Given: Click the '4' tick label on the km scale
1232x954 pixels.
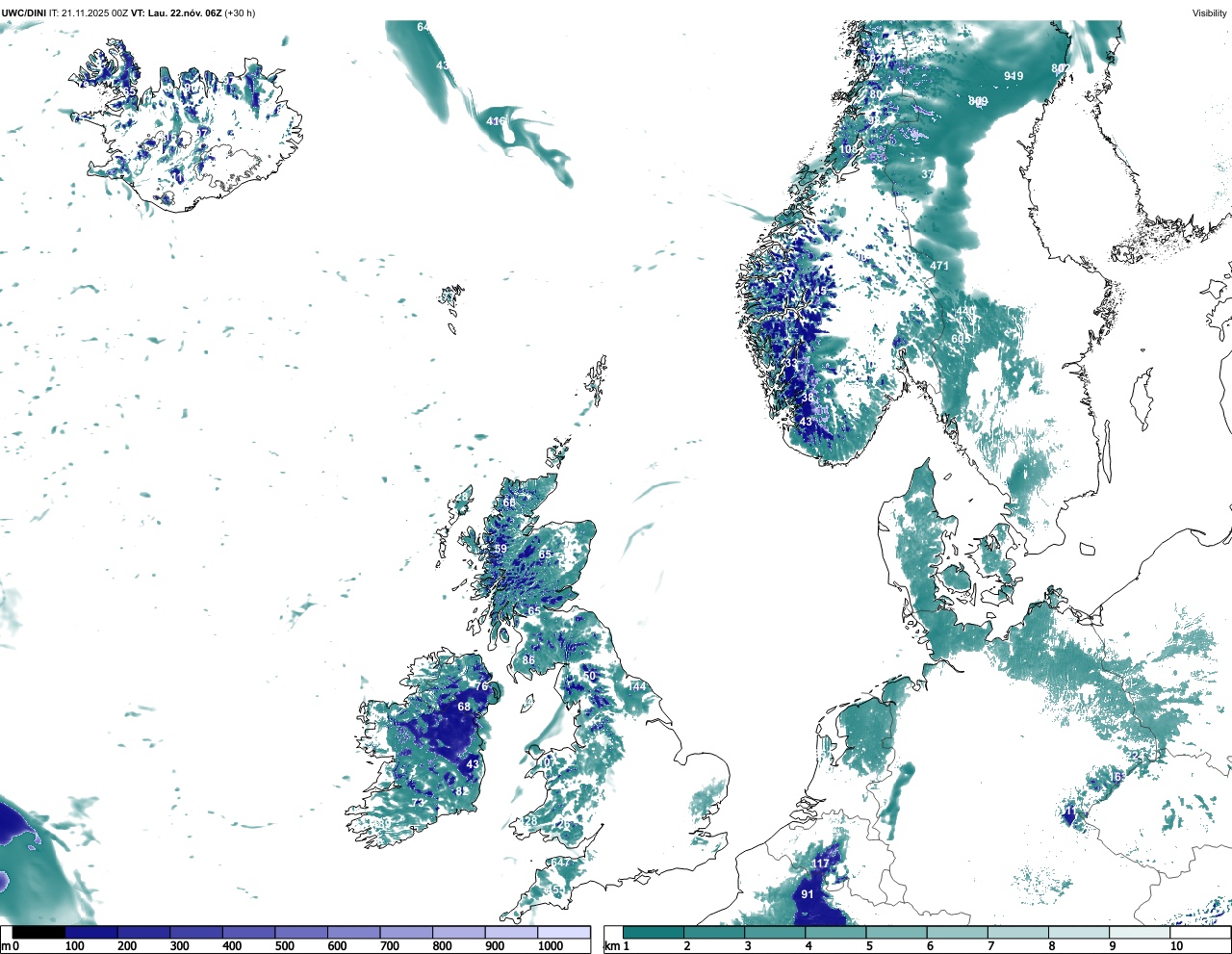Looking at the screenshot, I should 808,946.
